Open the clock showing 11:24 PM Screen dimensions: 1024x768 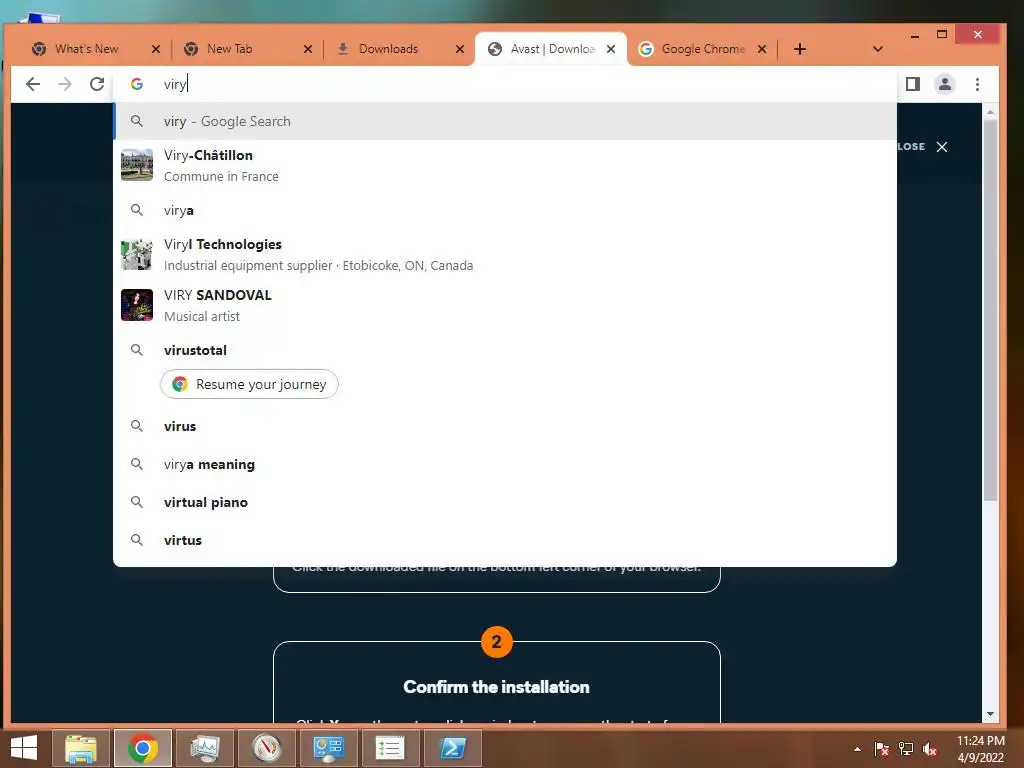[980, 749]
